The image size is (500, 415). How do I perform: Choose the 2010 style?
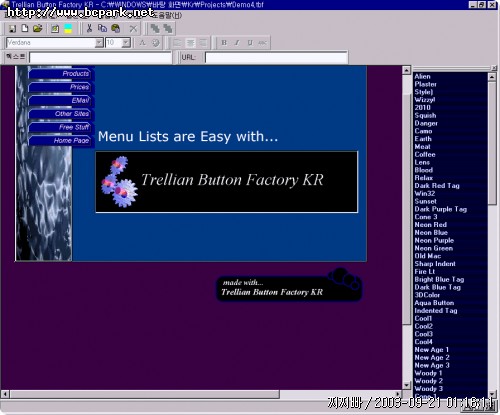click(422, 107)
